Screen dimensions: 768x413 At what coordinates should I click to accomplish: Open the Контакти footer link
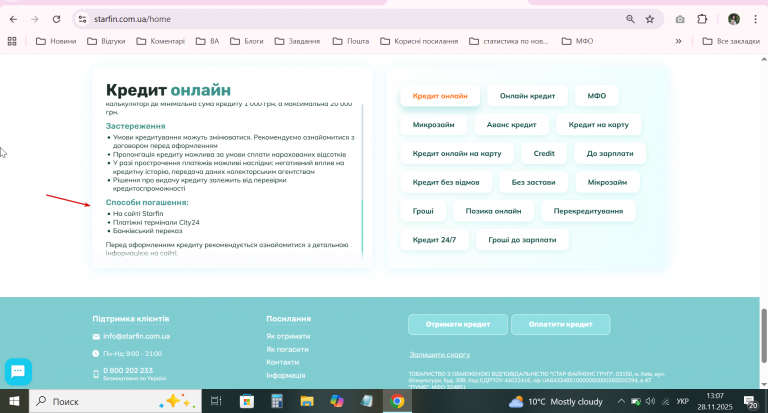point(283,362)
